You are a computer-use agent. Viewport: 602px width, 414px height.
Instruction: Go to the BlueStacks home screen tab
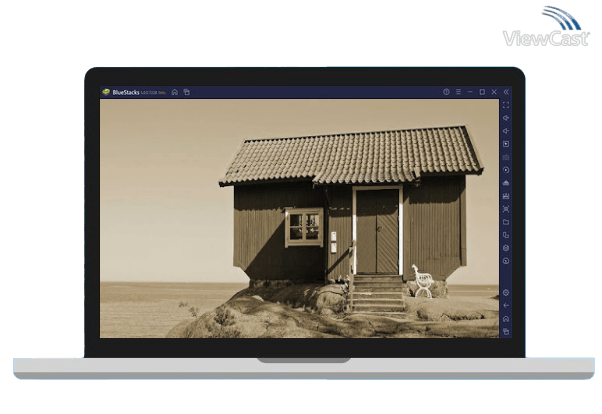(174, 92)
